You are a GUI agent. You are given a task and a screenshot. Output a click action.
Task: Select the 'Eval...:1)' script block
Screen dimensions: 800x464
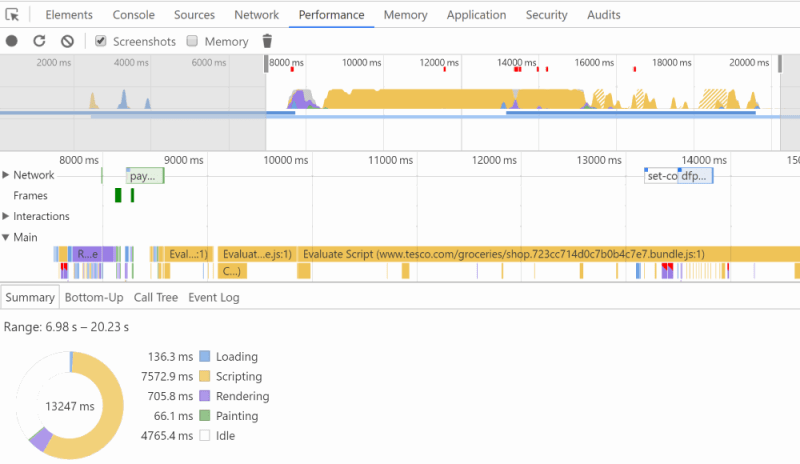pos(188,254)
